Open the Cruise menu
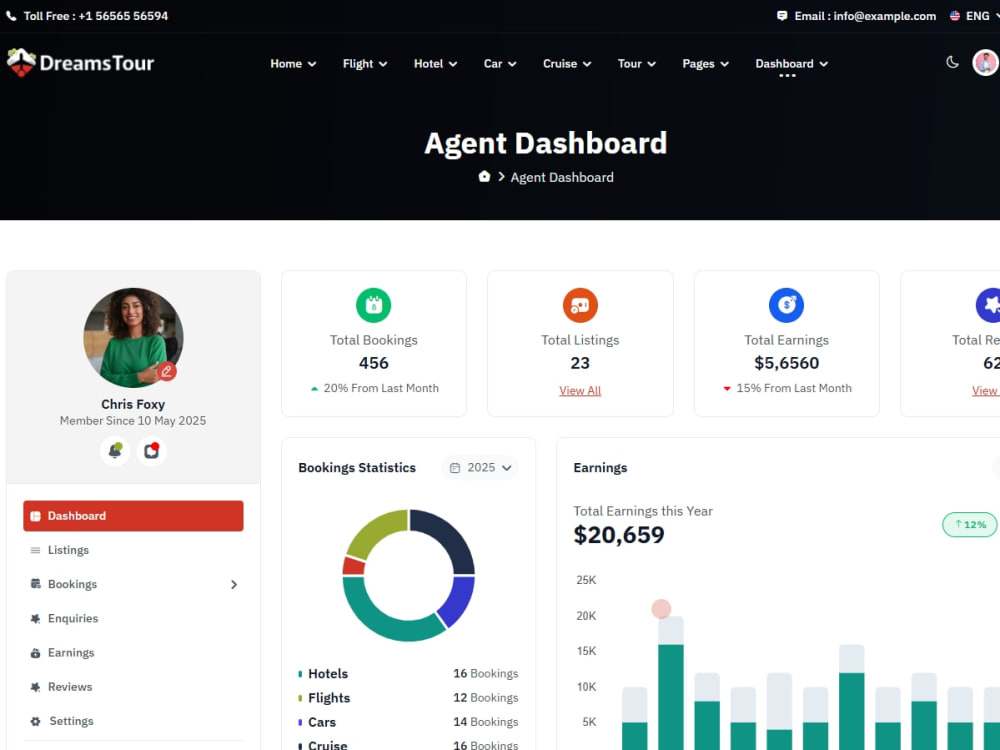Screen dimensions: 1000x750 click(567, 64)
